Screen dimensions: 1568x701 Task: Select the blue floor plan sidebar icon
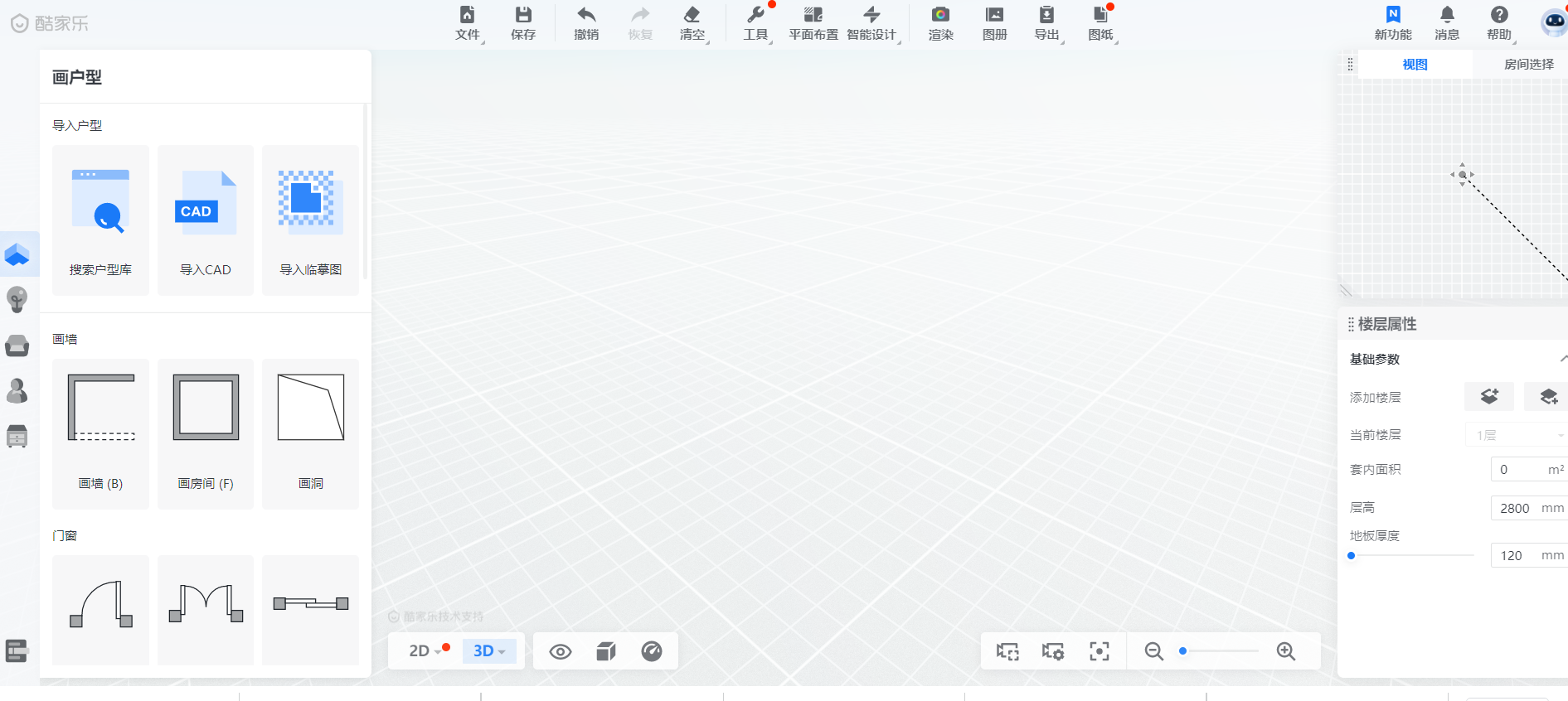coord(17,254)
